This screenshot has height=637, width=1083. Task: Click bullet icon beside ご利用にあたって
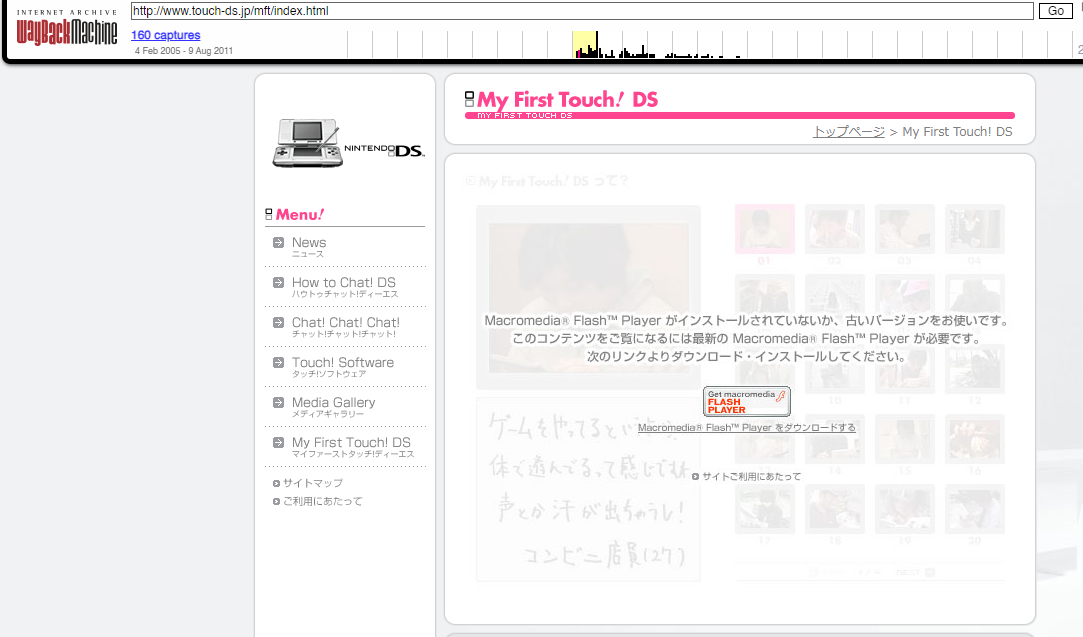276,502
